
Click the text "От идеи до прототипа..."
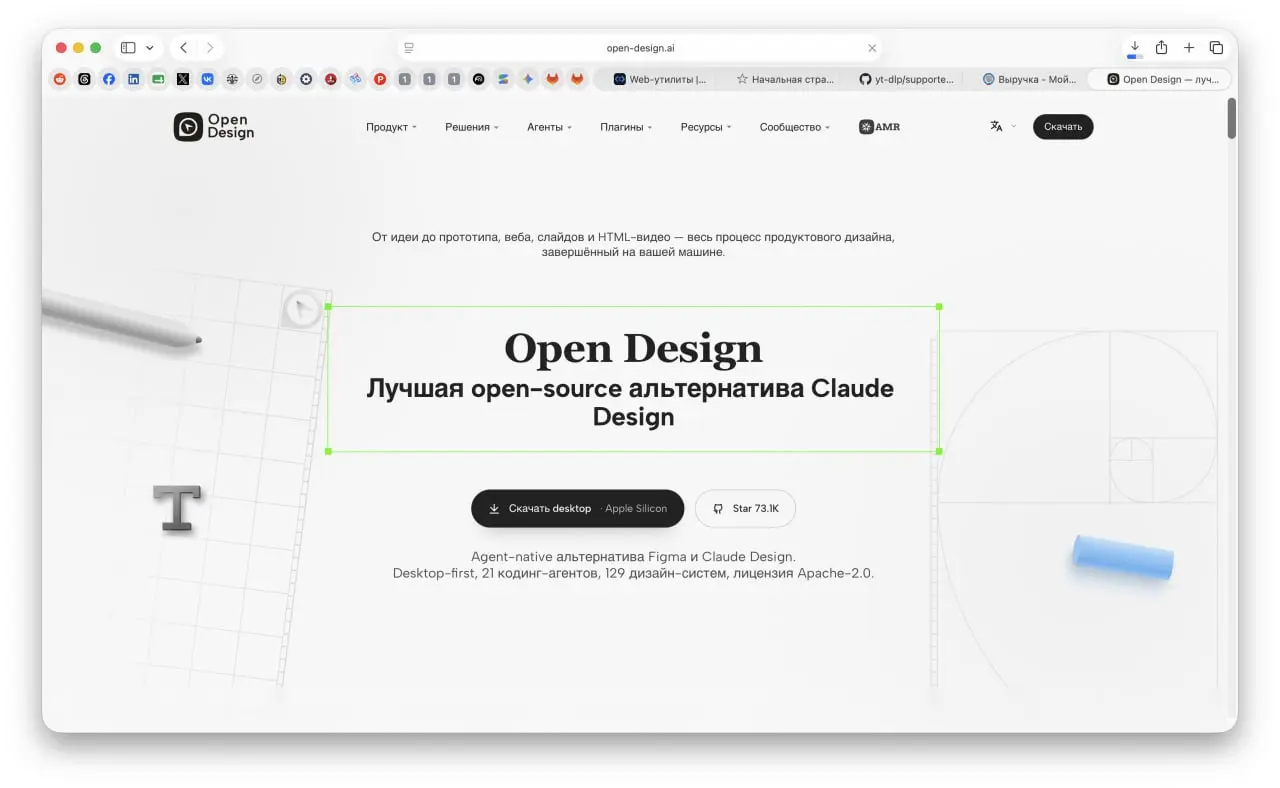click(633, 245)
